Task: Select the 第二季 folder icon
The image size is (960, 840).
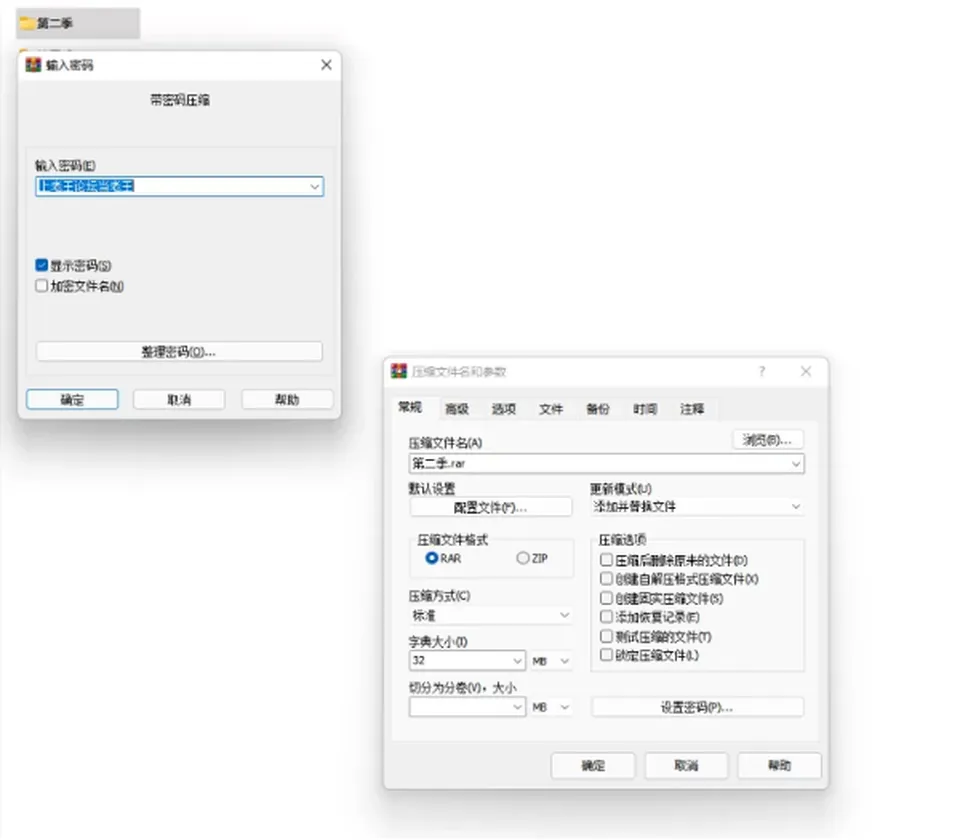Action: point(27,23)
